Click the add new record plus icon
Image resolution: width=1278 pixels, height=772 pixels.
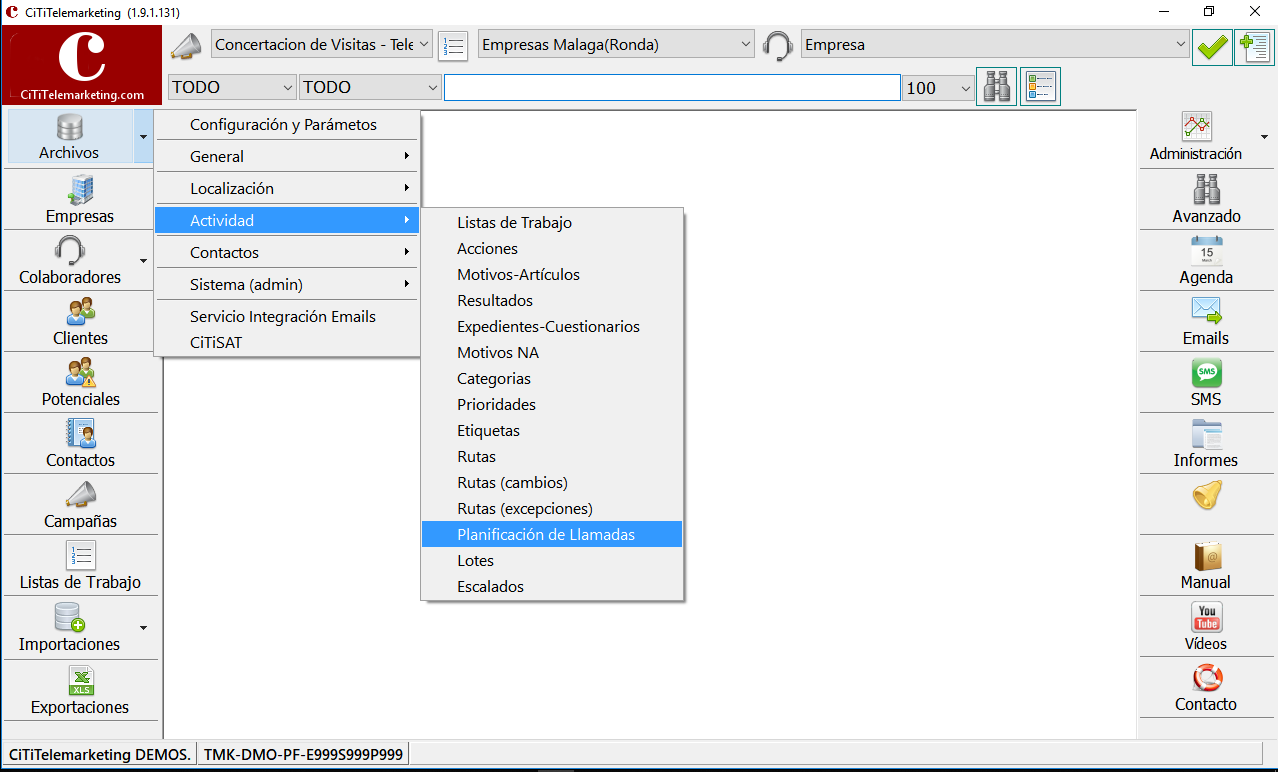pyautogui.click(x=1253, y=47)
